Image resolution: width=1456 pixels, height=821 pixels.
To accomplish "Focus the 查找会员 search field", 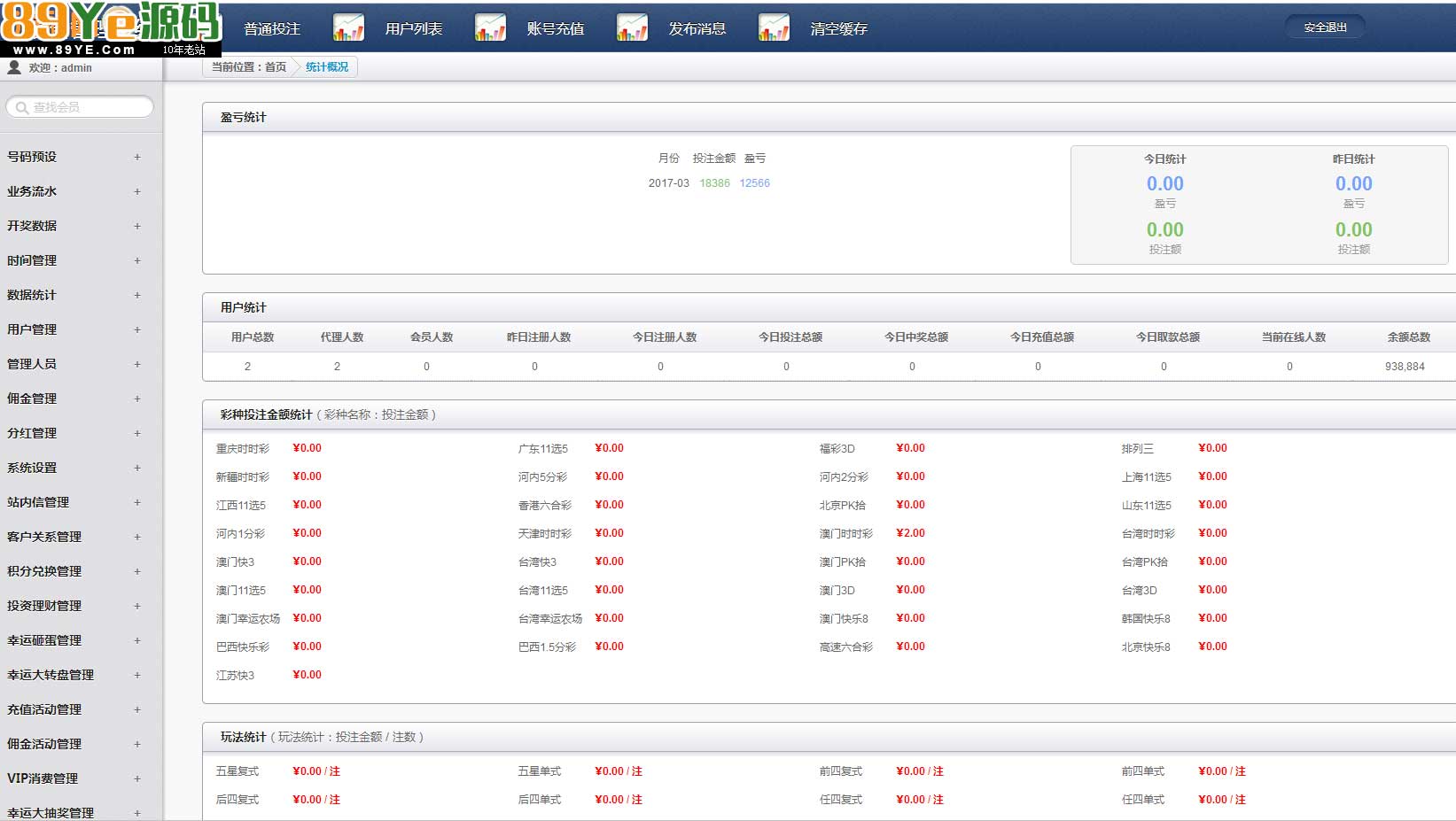I will click(80, 107).
